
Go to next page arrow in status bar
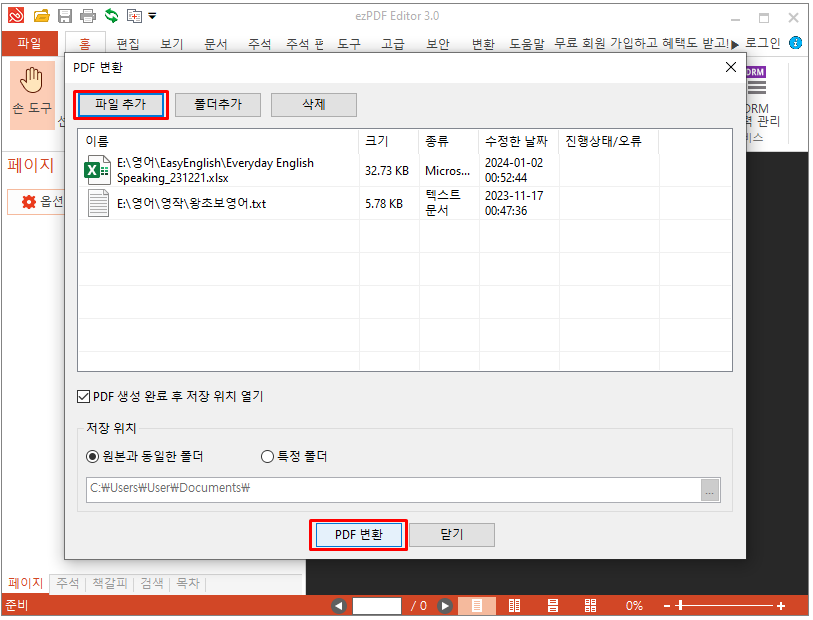coord(444,605)
